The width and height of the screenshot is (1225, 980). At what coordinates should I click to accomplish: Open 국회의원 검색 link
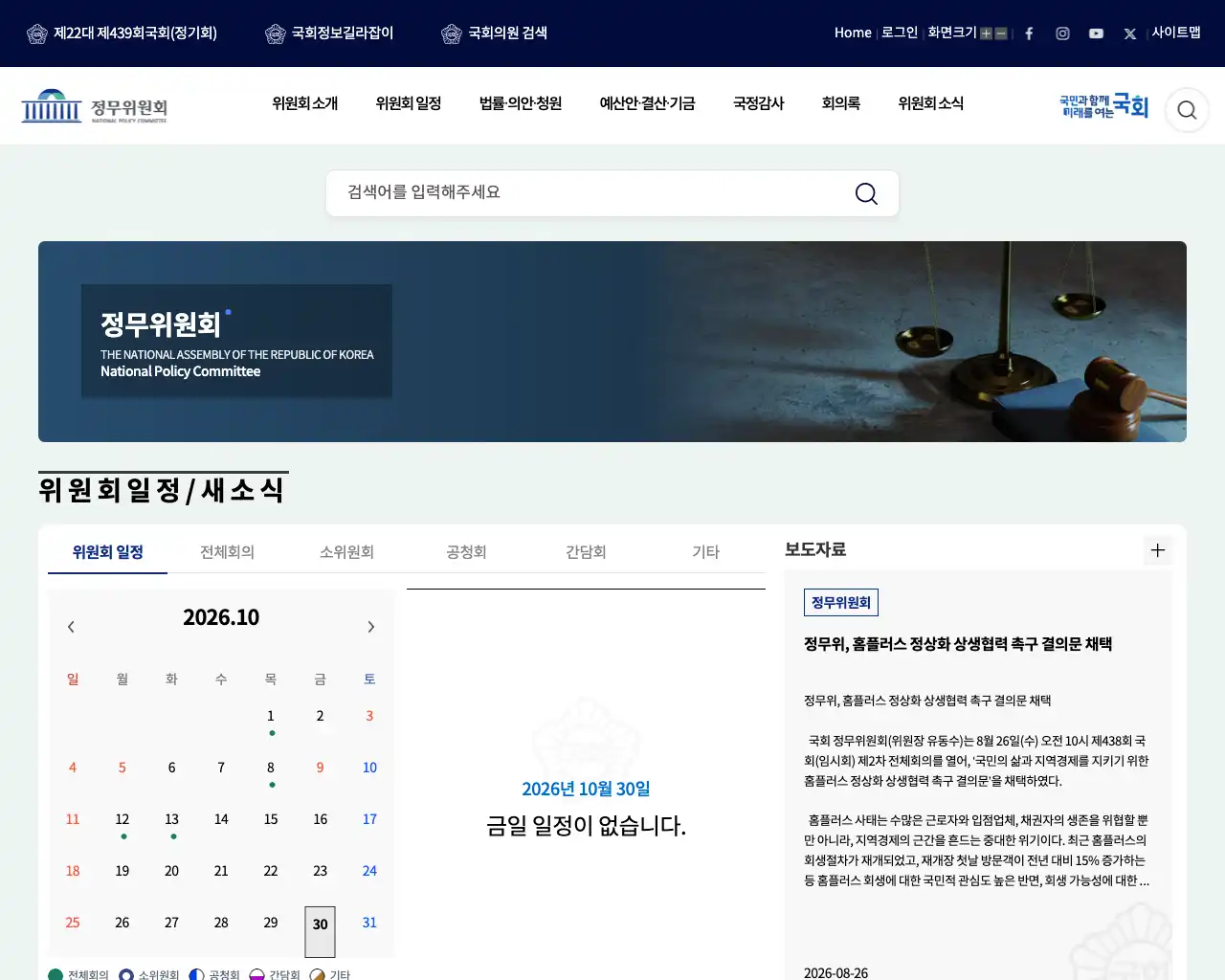point(495,33)
